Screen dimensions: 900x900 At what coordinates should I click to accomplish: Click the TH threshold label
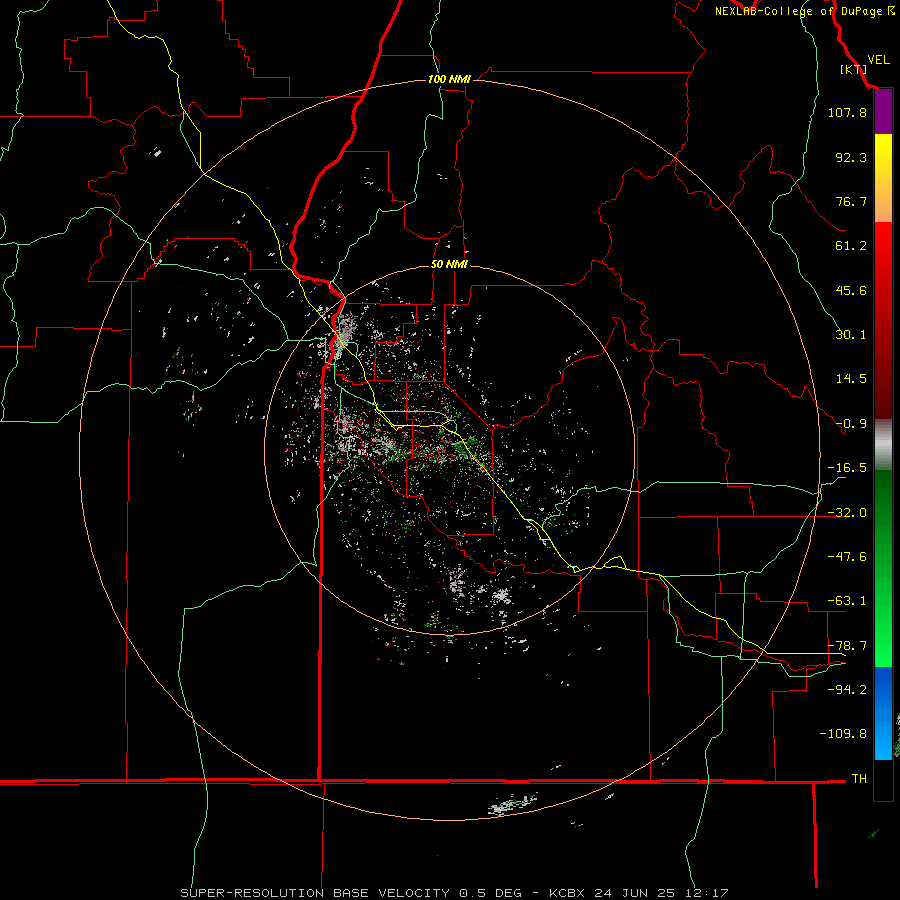859,779
